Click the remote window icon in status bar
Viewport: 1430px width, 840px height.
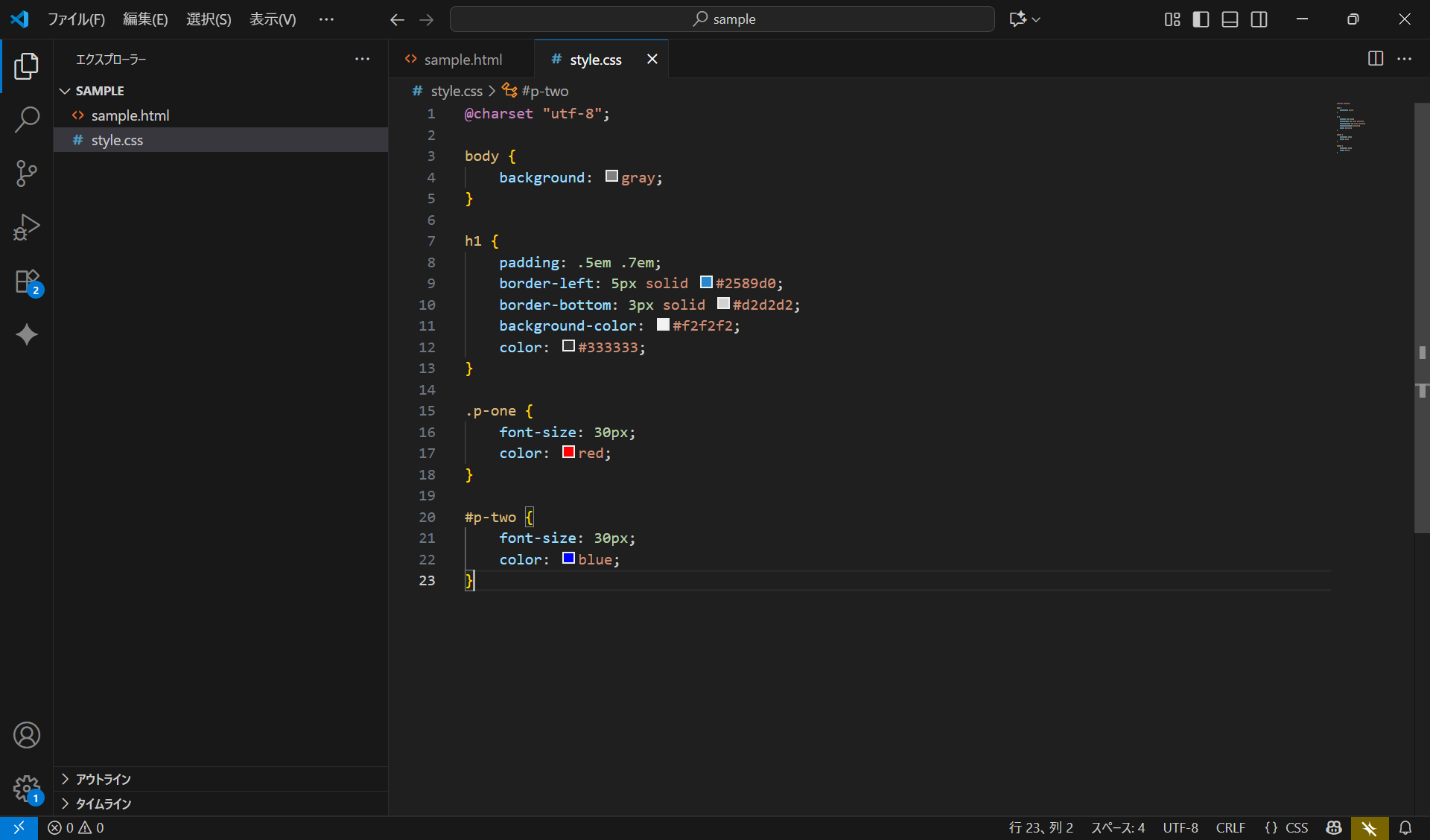19,827
